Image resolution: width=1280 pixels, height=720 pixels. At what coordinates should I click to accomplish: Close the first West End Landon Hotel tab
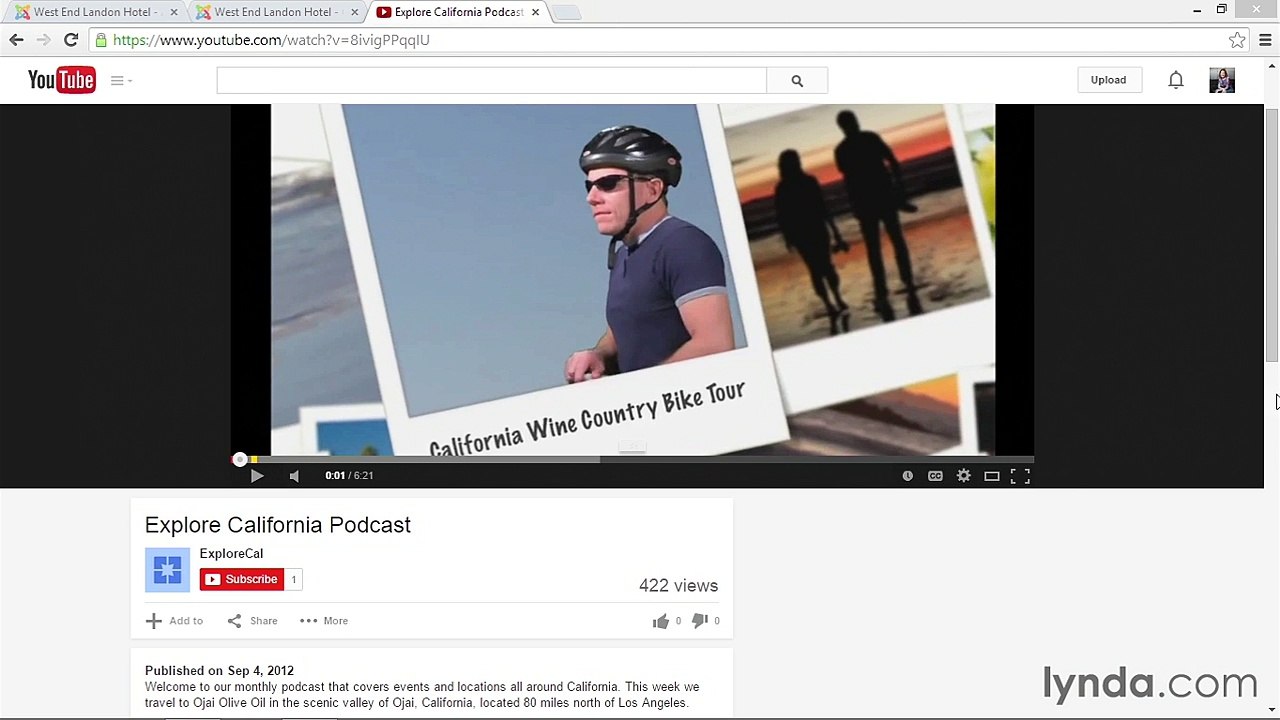(173, 12)
